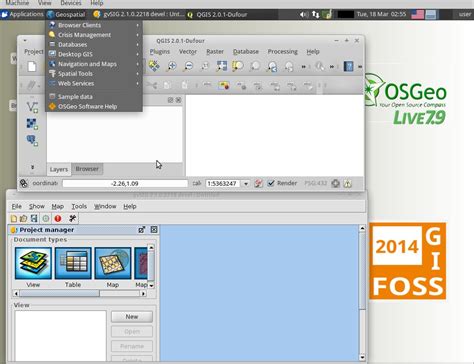
Task: Click the Zoom Full extent icon
Action: pyautogui.click(x=221, y=66)
